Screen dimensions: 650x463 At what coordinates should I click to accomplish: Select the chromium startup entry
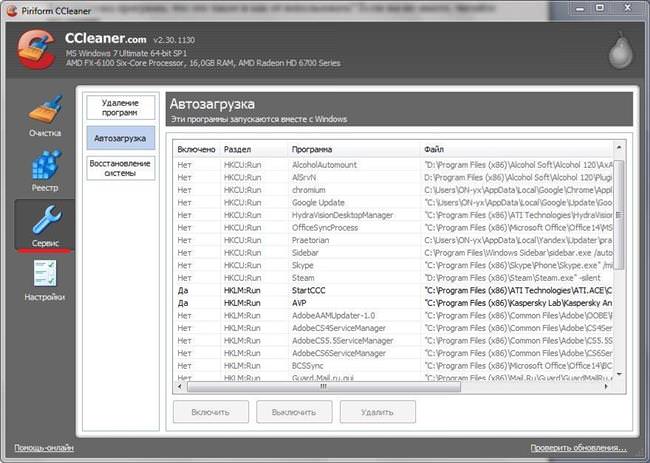393,190
